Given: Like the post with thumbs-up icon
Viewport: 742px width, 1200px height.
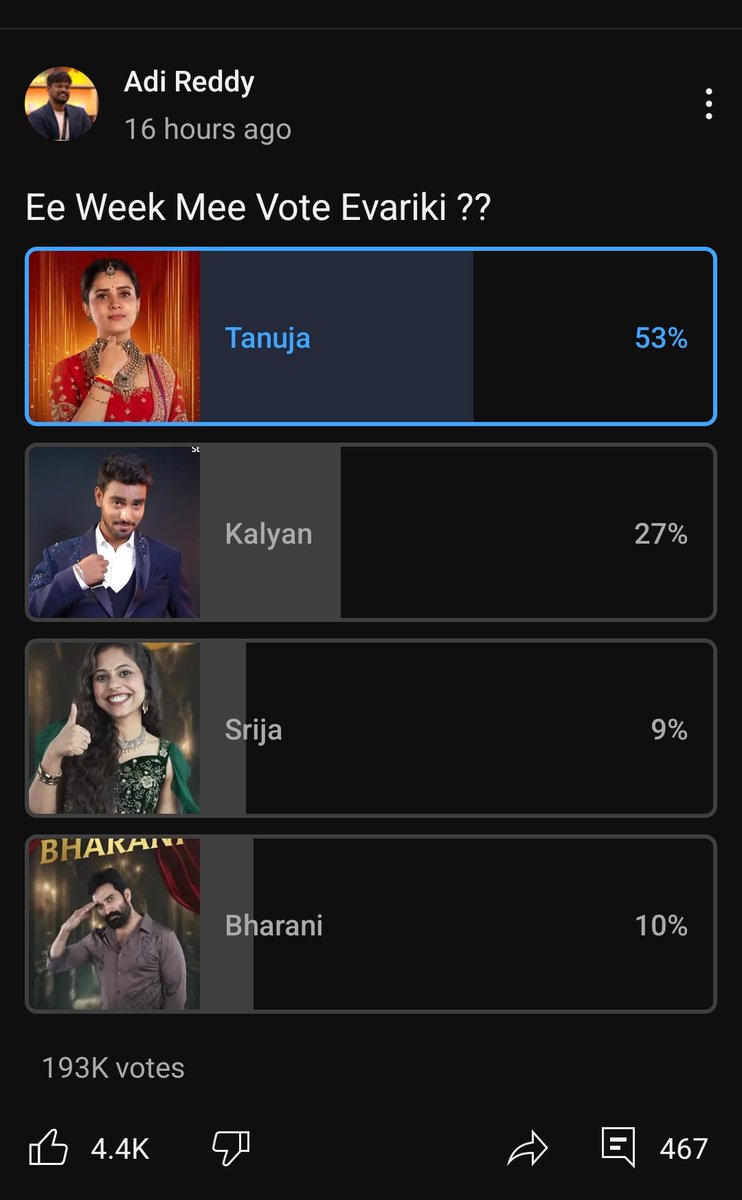Looking at the screenshot, I should click(48, 1148).
